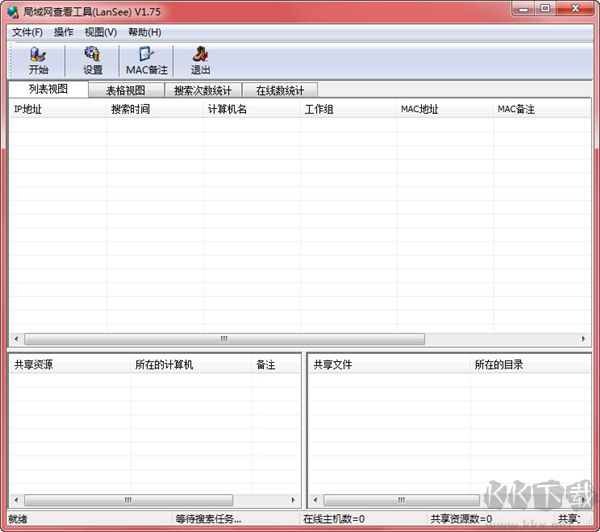600x532 pixels.
Task: Exit via the 退出 toolbar icon
Action: point(201,61)
